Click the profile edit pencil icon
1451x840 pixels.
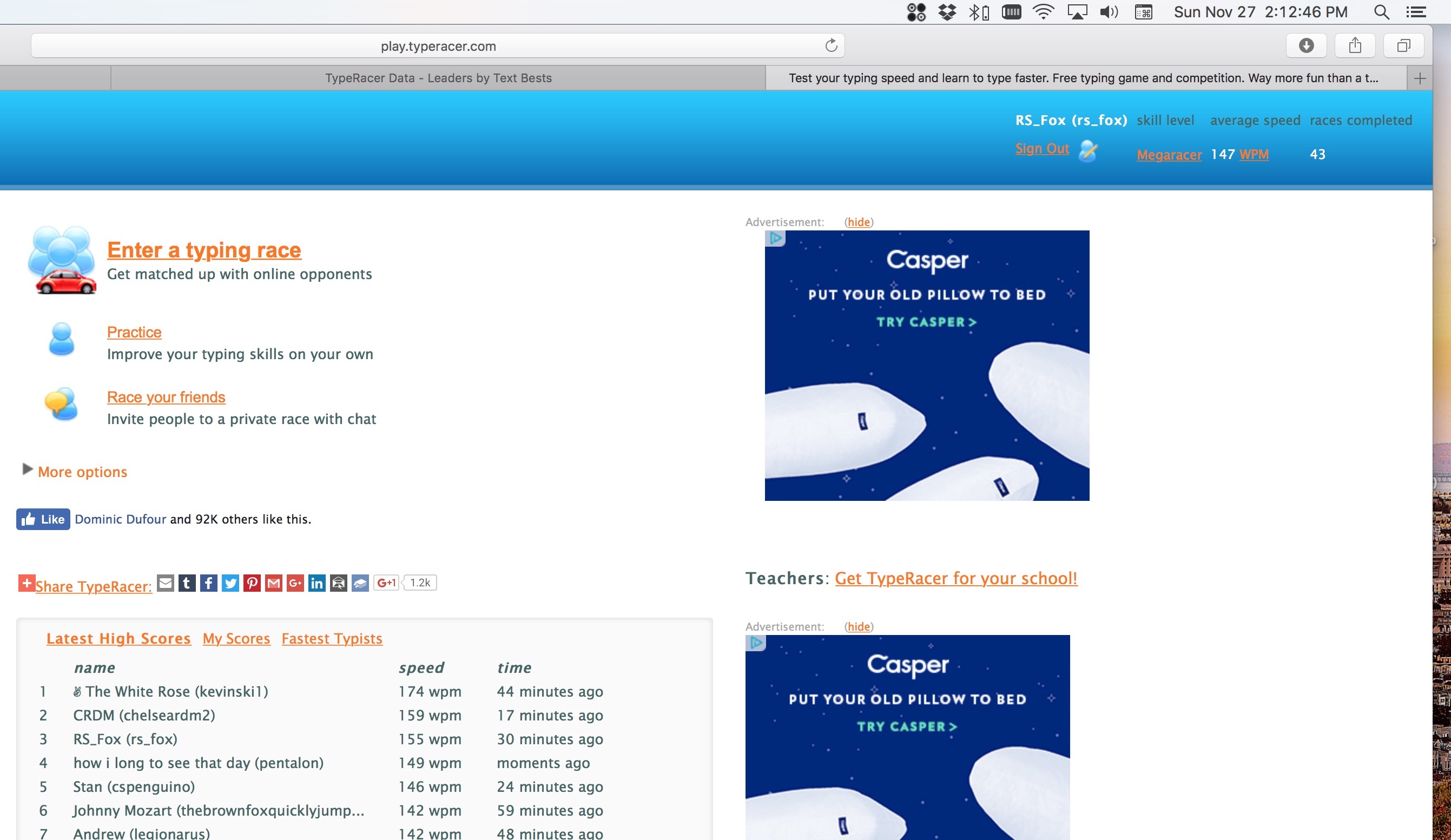coord(1087,151)
